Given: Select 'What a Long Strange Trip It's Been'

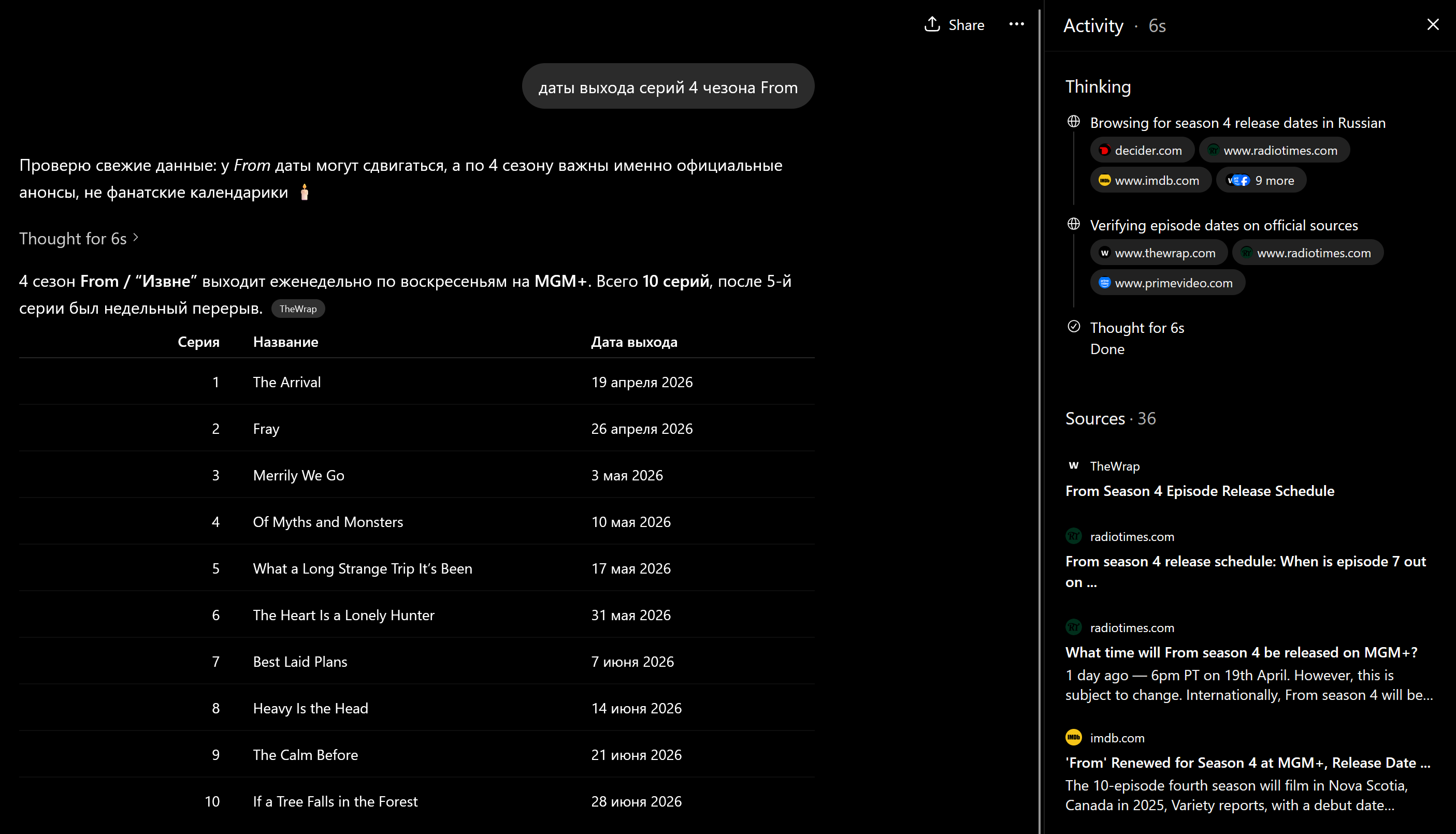Looking at the screenshot, I should (362, 568).
